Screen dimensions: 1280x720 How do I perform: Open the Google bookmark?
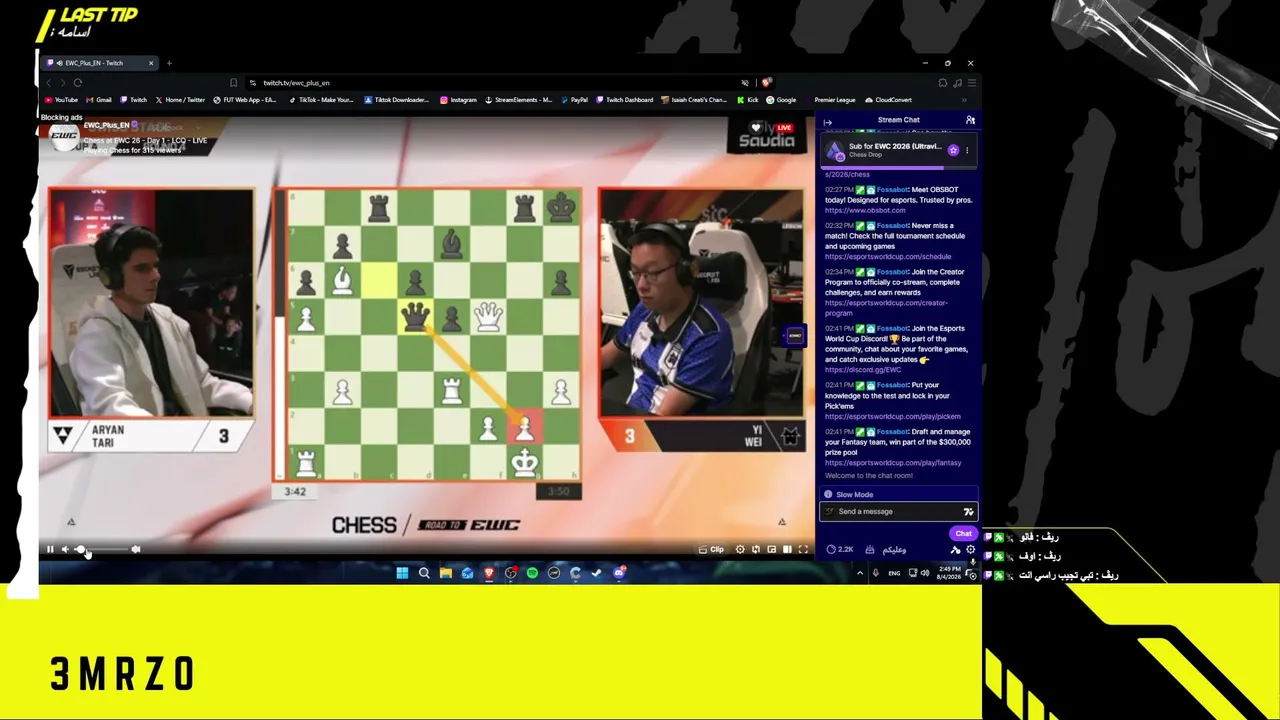pos(781,100)
